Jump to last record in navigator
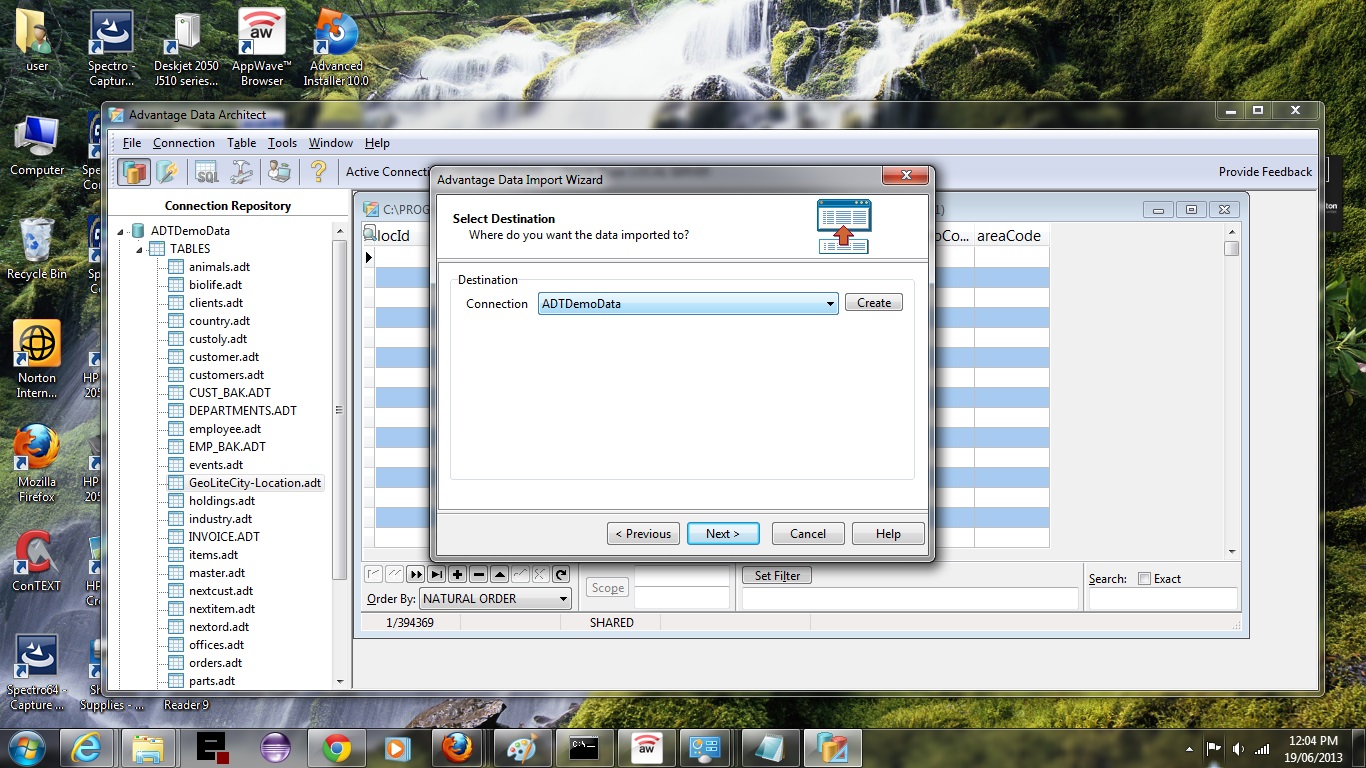1366x768 pixels. point(436,574)
